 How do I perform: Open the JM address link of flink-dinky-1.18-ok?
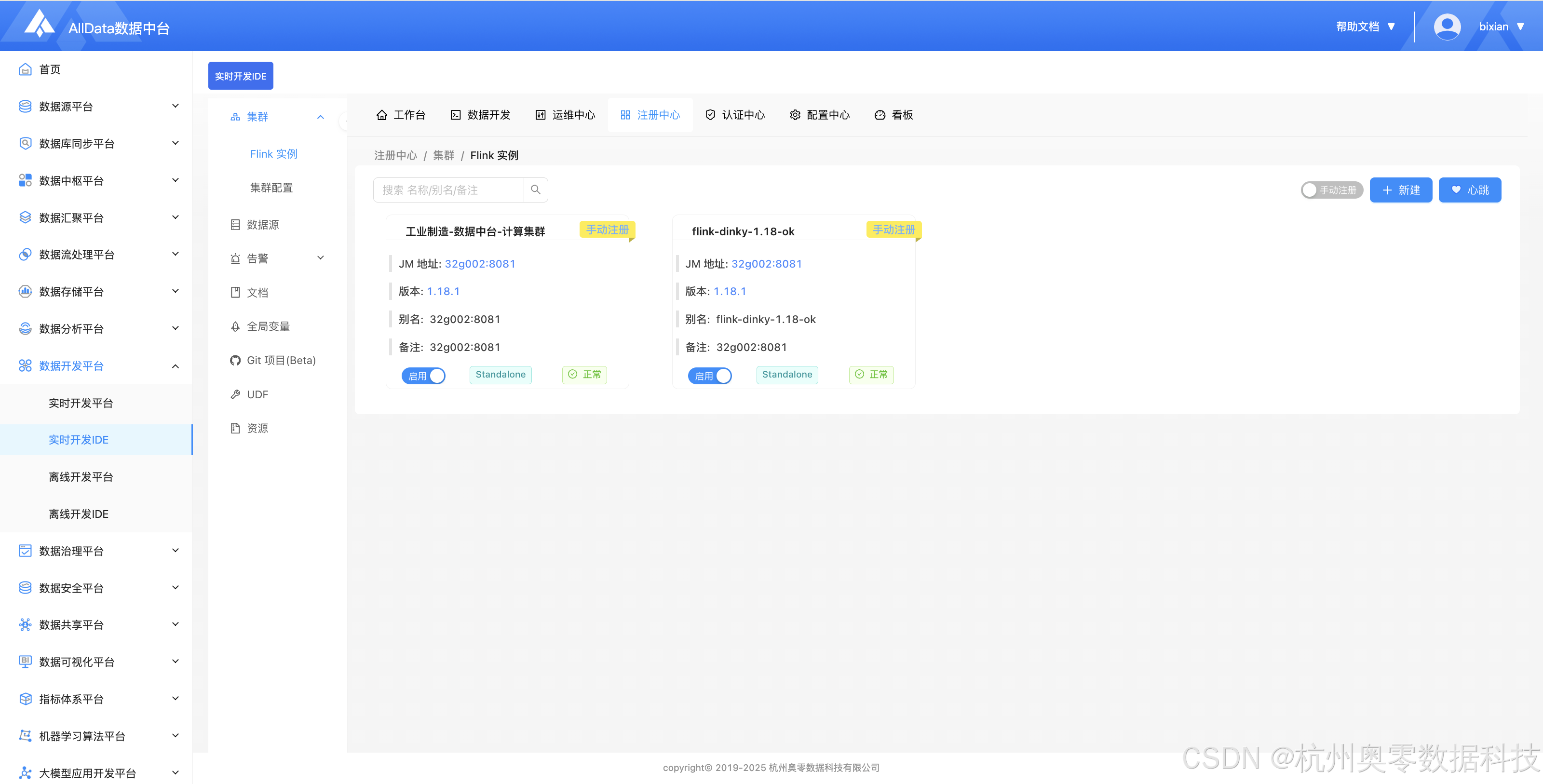766,264
